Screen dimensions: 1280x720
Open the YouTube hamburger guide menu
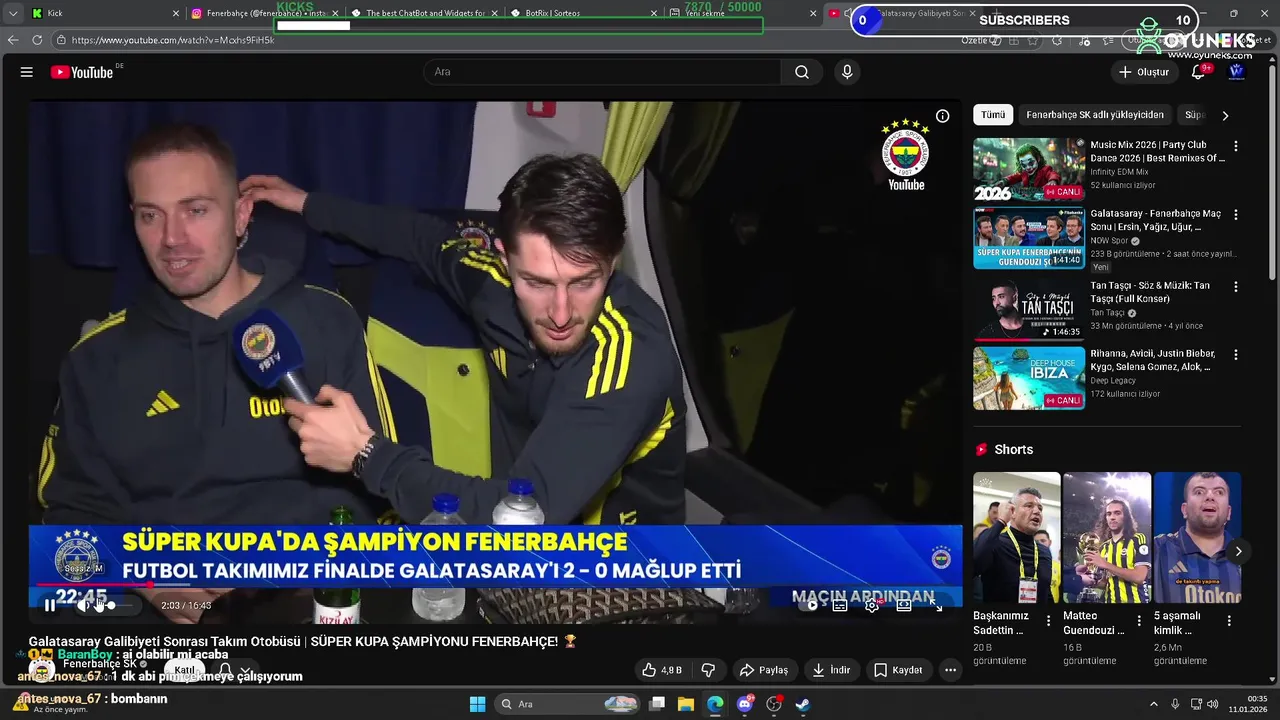pyautogui.click(x=27, y=72)
